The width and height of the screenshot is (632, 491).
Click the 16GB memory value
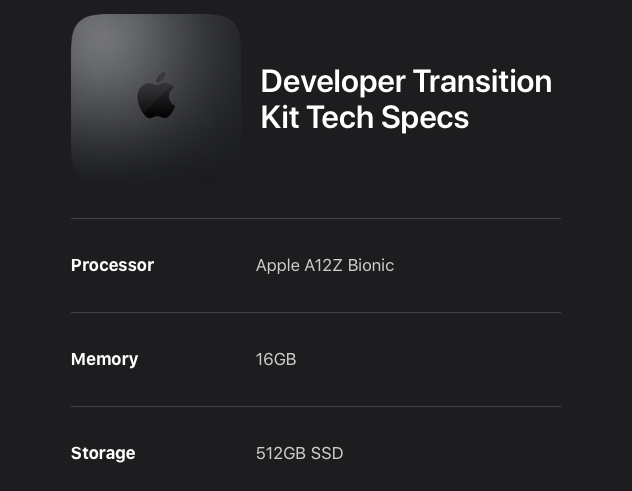[x=276, y=360]
